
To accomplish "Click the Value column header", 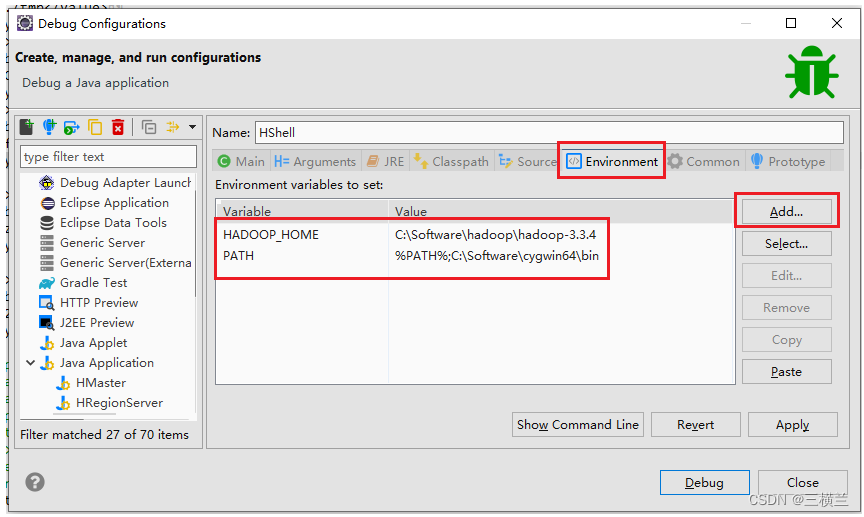I will point(561,211).
